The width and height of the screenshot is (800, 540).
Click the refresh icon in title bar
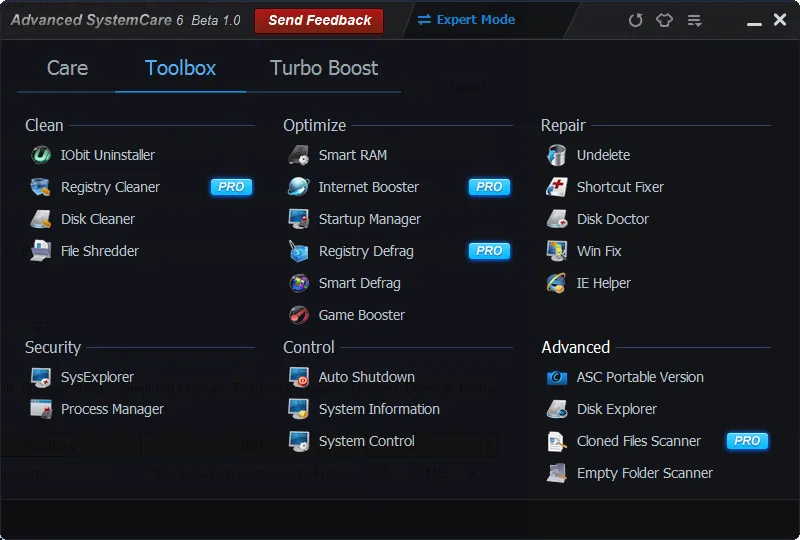635,20
